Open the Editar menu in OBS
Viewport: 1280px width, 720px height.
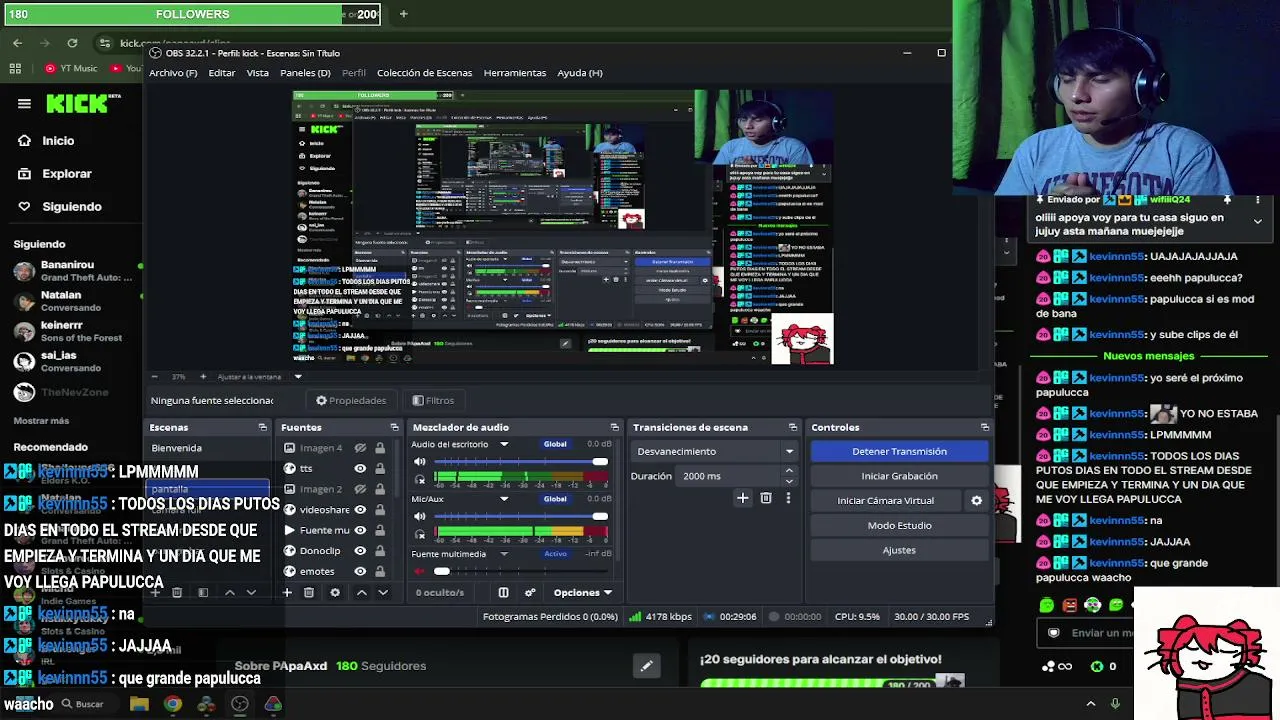point(222,73)
